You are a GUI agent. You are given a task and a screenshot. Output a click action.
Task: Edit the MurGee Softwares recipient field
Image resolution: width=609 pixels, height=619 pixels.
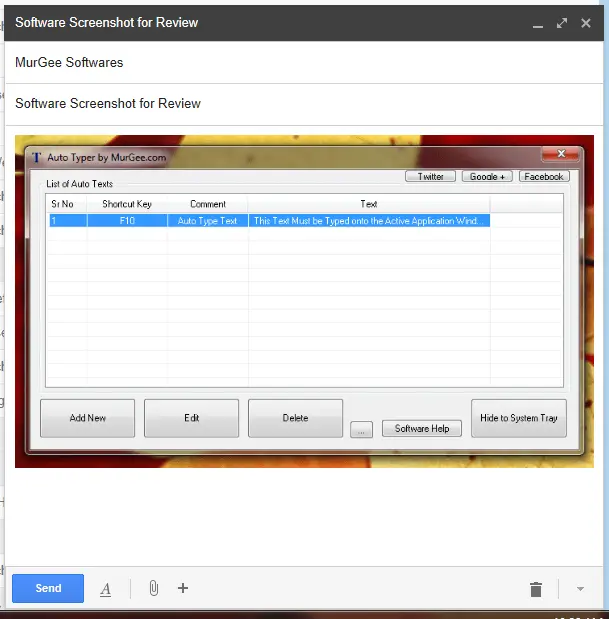[300, 62]
